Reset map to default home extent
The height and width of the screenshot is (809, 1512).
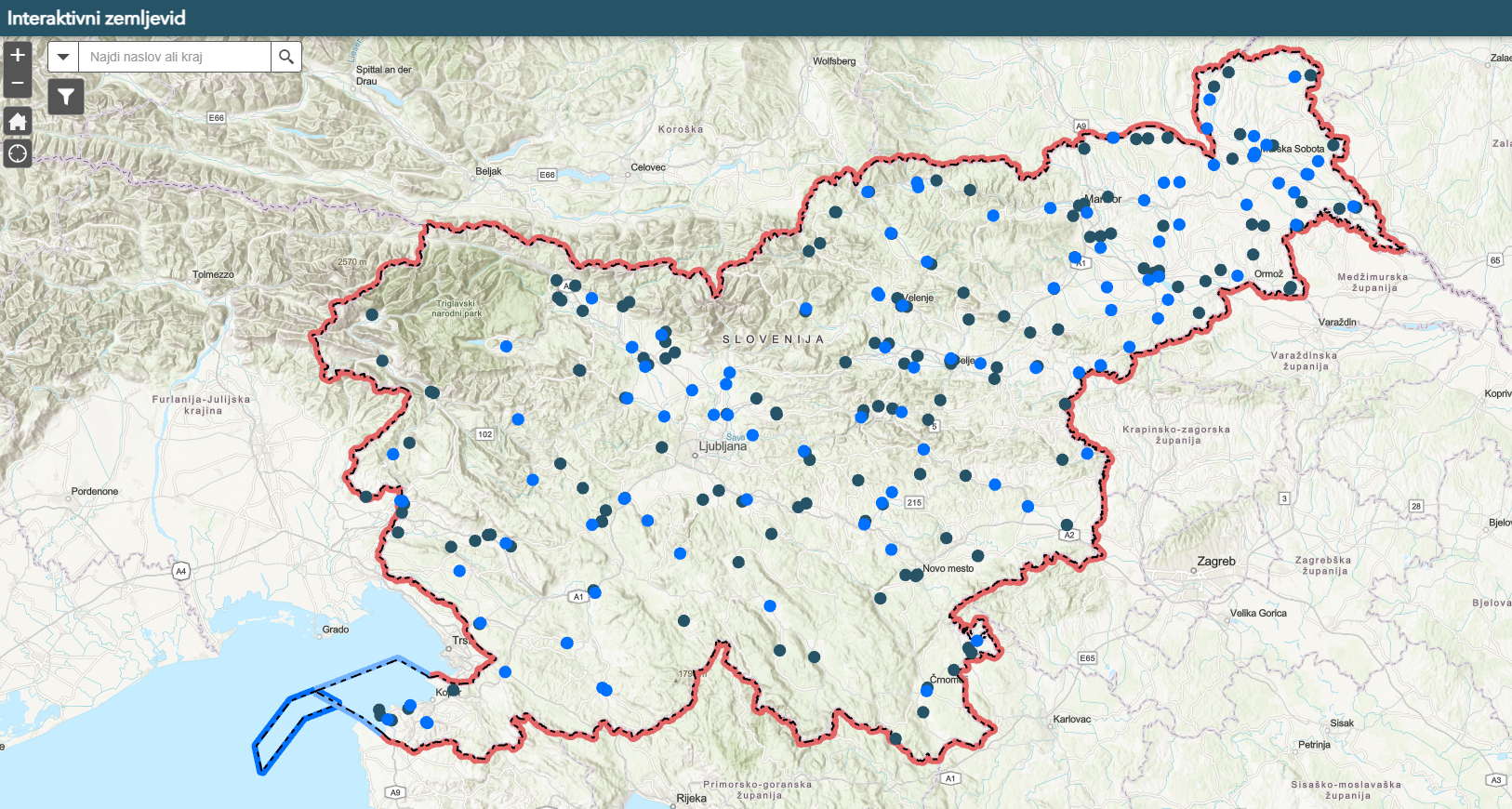click(18, 122)
